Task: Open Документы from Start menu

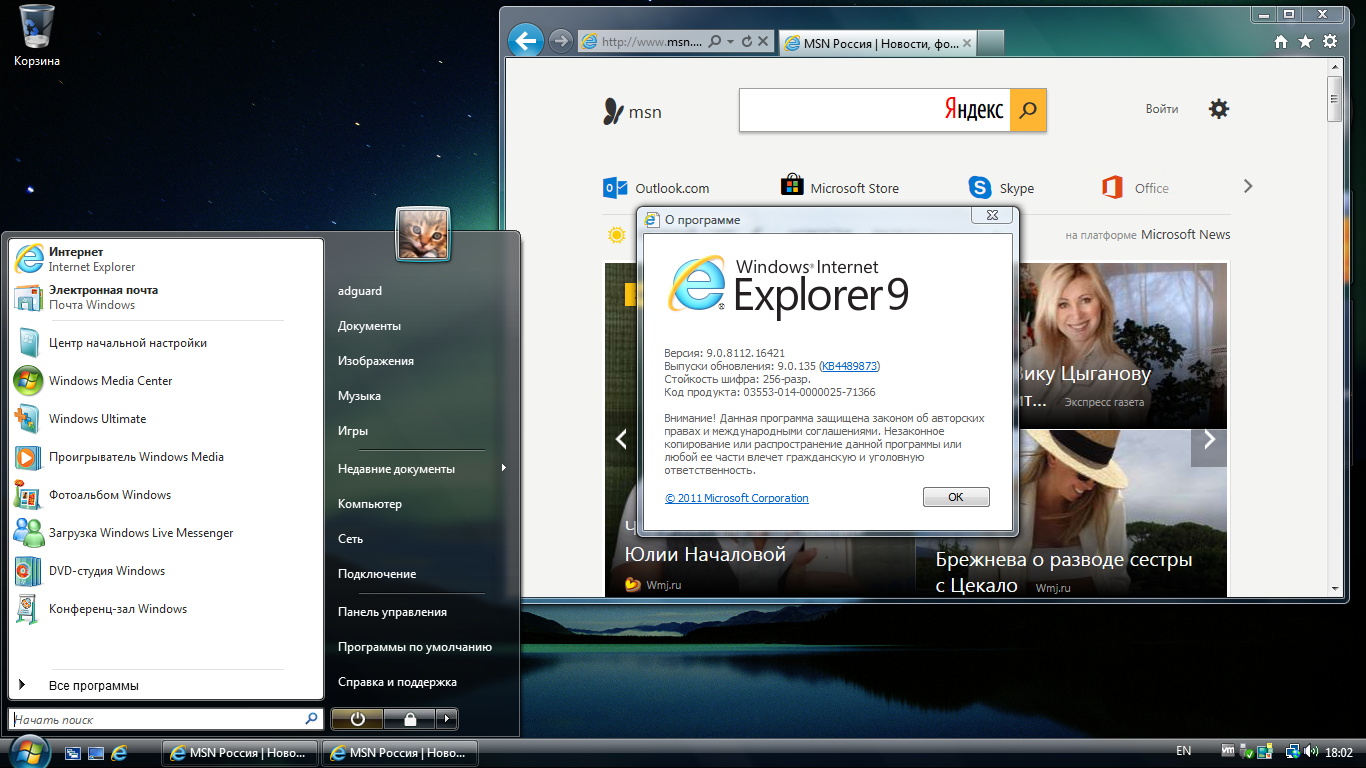Action: 369,326
